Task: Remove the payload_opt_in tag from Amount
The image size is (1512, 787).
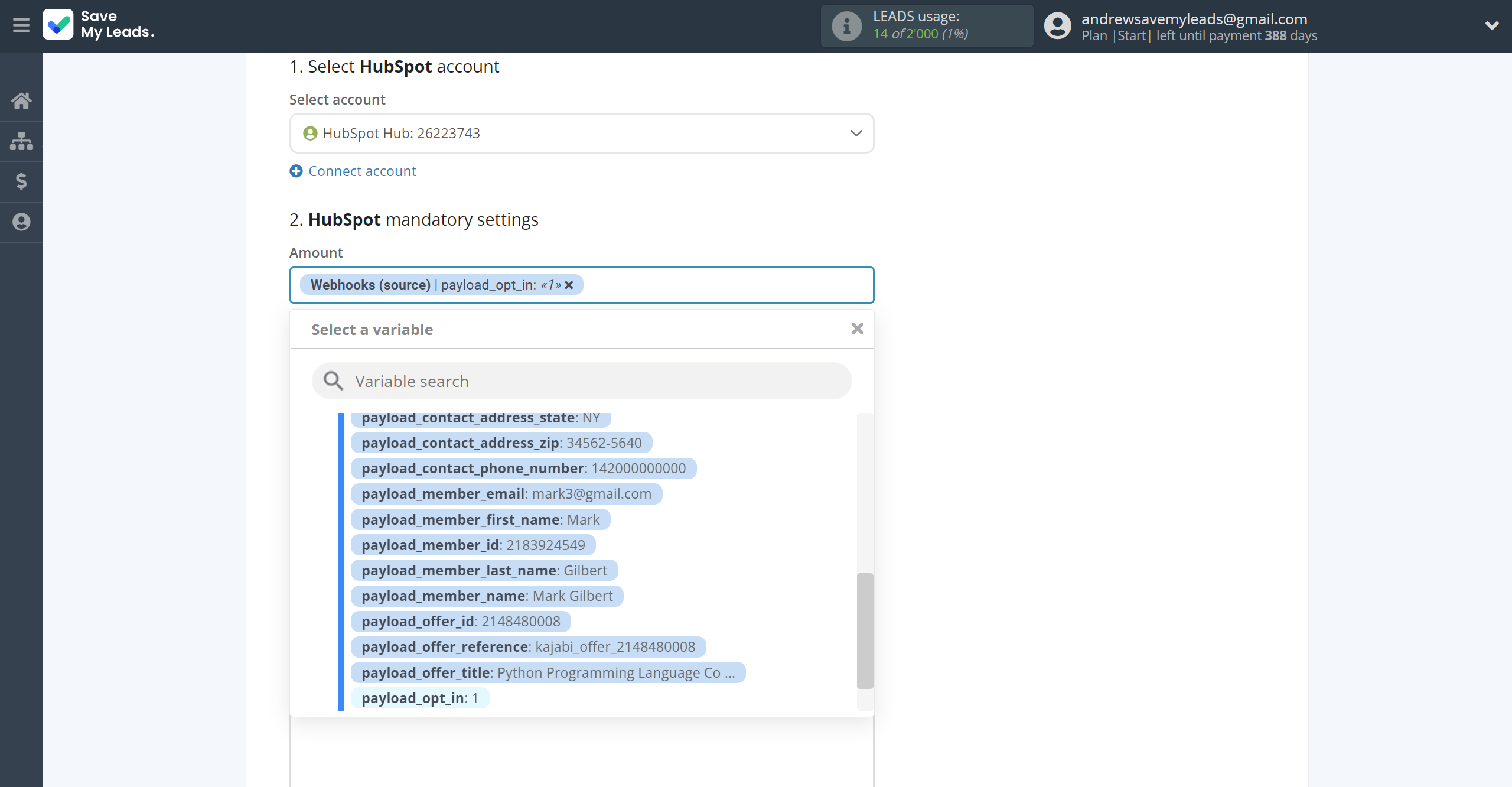Action: (569, 285)
